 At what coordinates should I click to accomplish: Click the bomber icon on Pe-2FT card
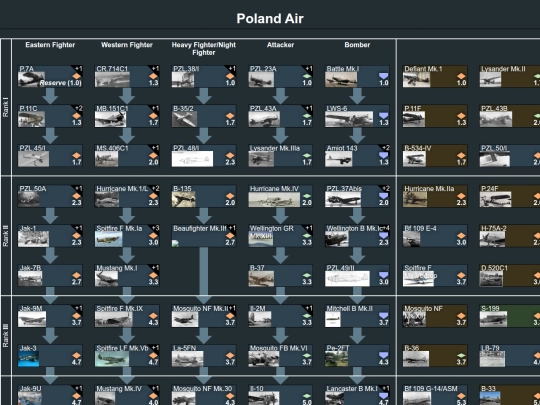click(x=384, y=355)
